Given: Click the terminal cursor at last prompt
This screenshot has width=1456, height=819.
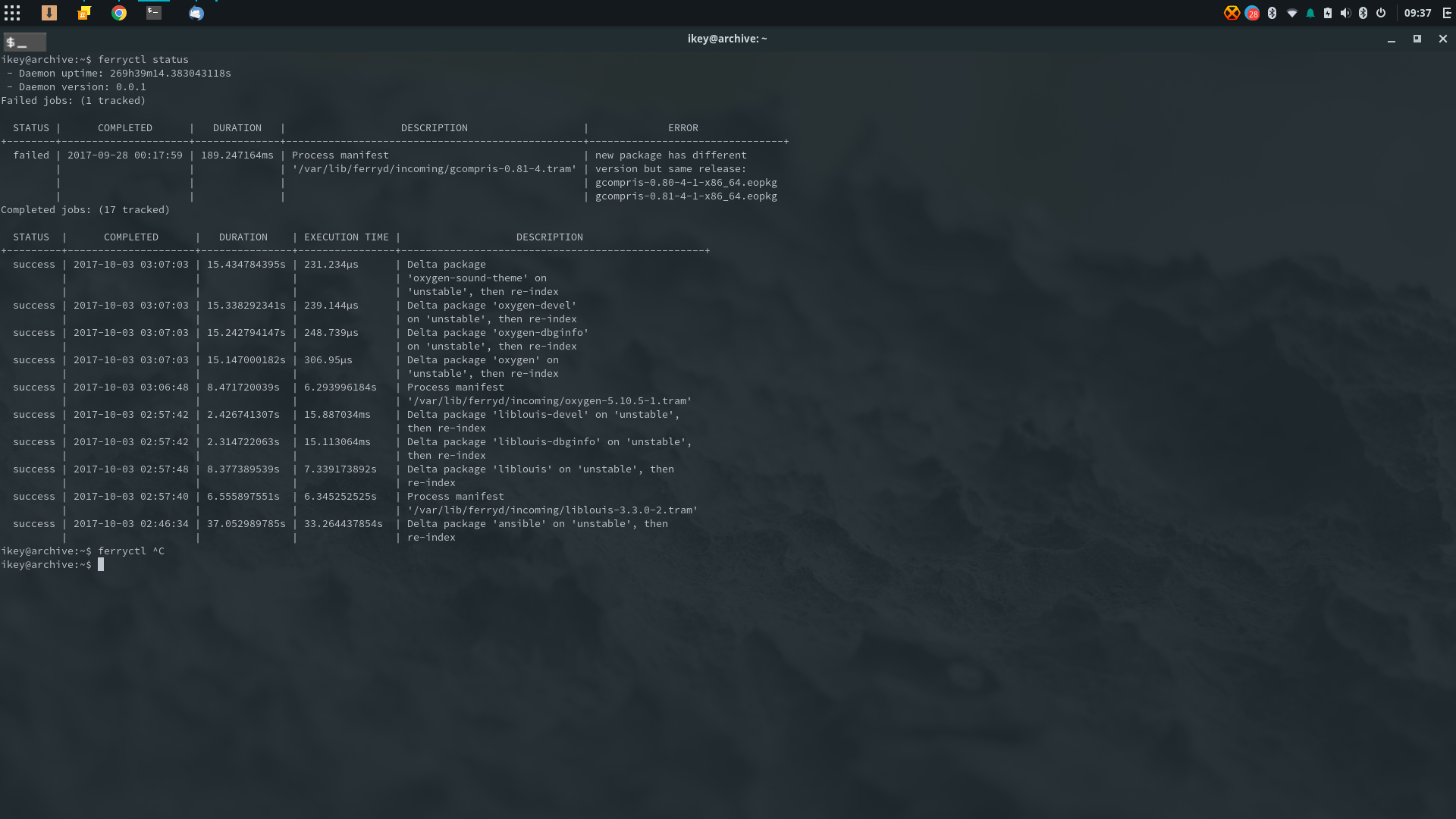Looking at the screenshot, I should point(101,565).
